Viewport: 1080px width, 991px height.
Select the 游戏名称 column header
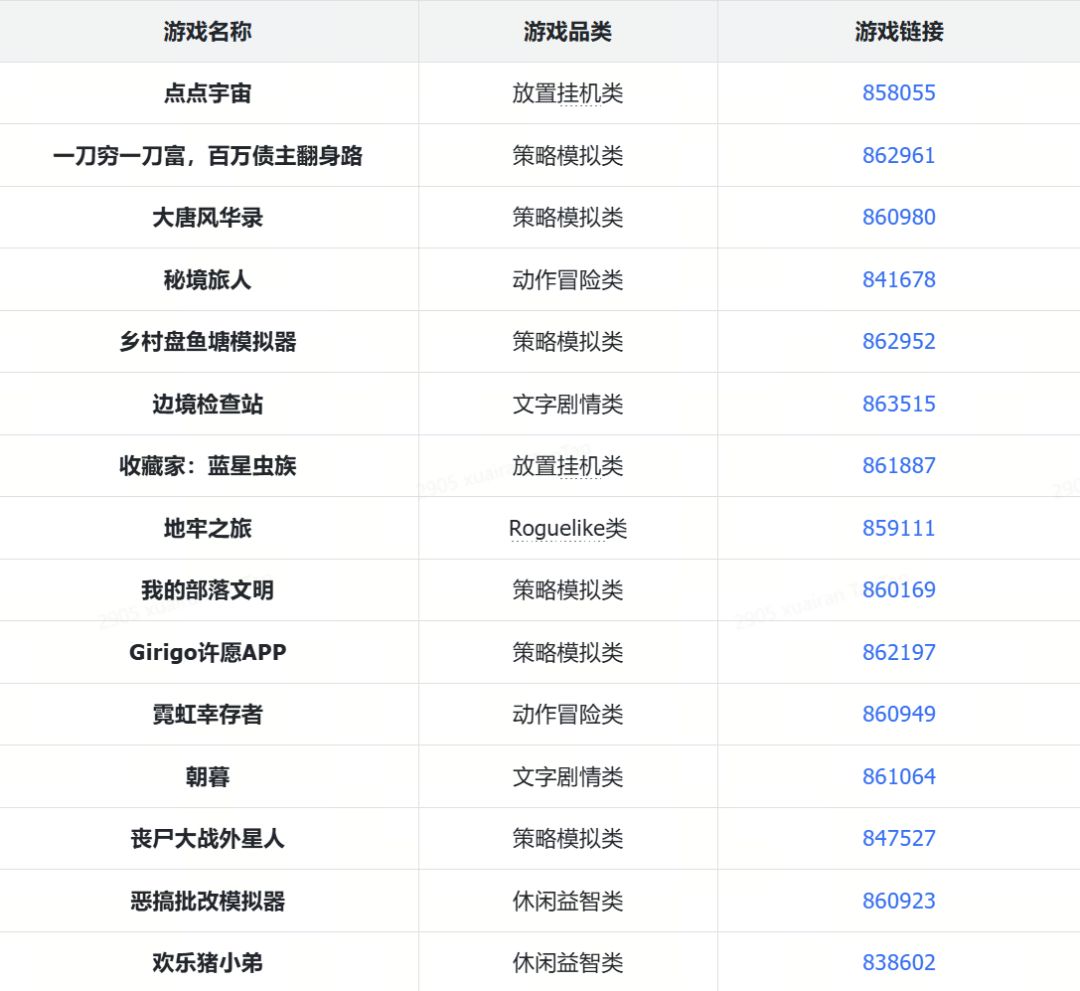(x=208, y=32)
